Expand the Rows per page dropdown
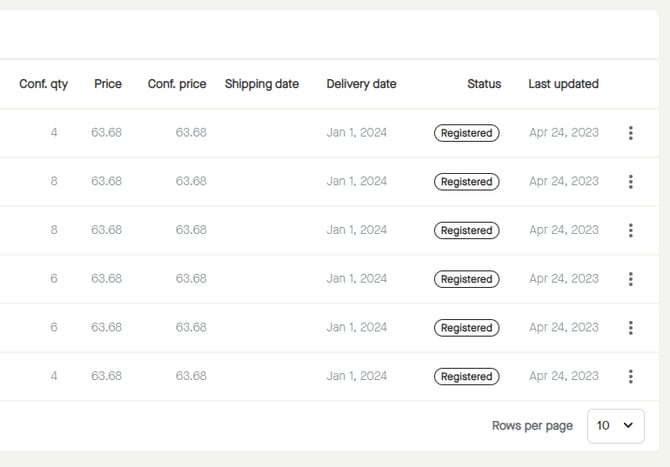The height and width of the screenshot is (467, 670). [x=615, y=425]
